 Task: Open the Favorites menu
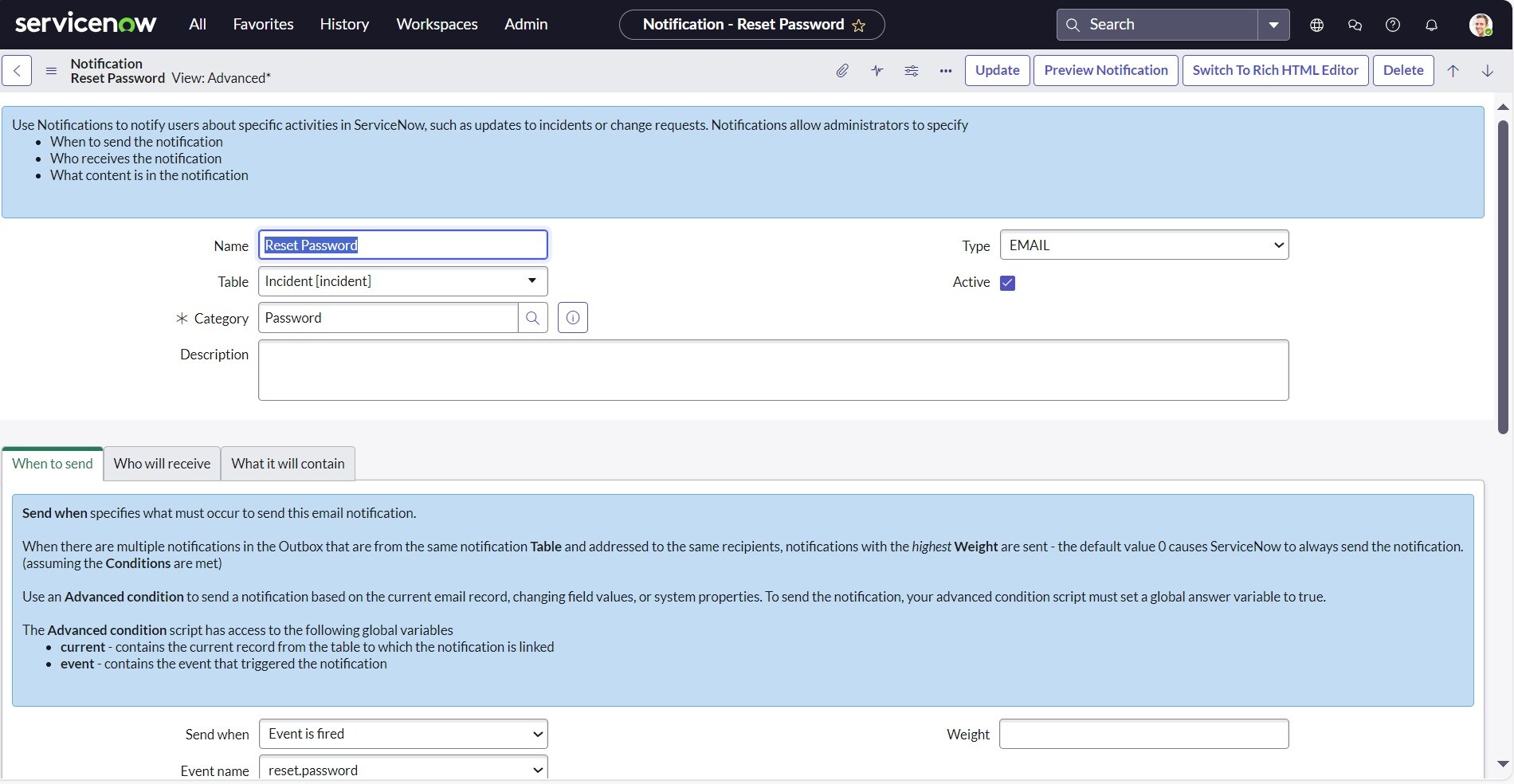tap(263, 24)
